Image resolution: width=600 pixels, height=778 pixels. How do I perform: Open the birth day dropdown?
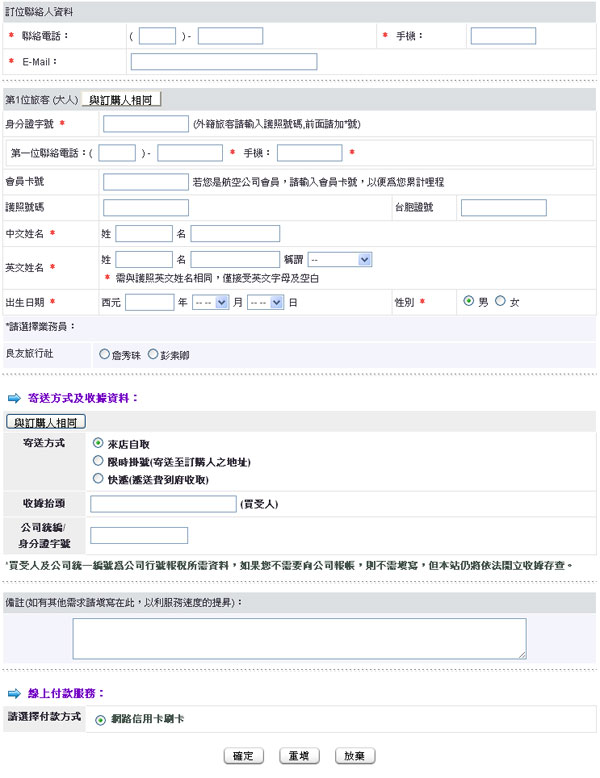266,302
